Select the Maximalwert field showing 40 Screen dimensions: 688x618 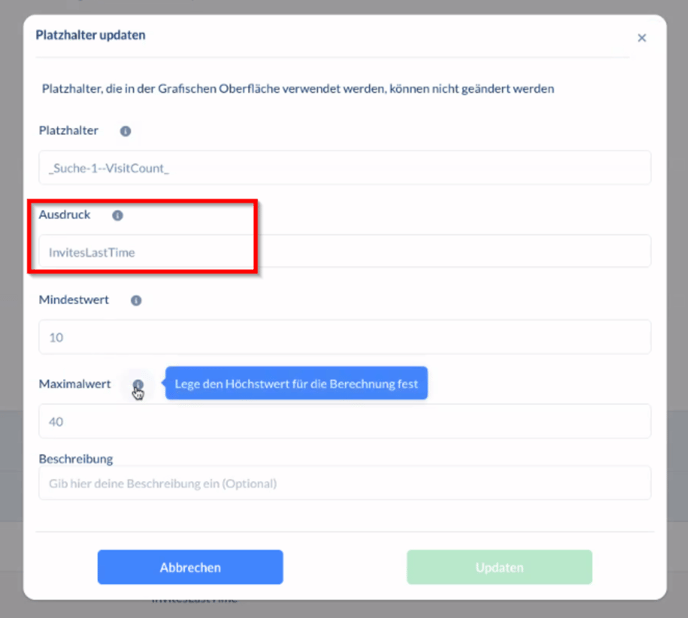click(344, 421)
